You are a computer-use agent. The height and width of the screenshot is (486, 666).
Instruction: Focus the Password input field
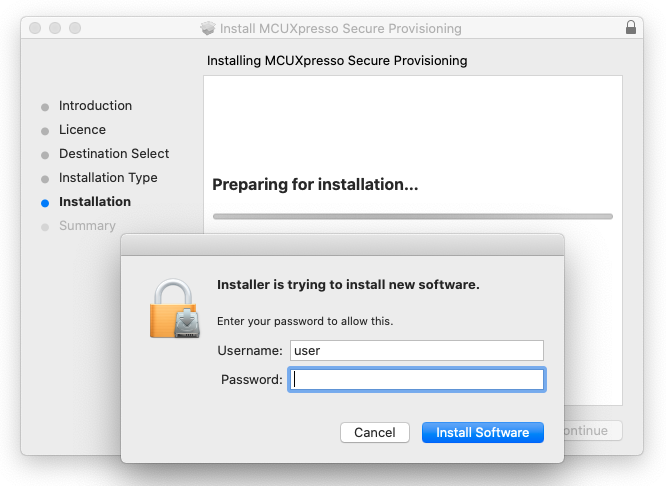[416, 379]
